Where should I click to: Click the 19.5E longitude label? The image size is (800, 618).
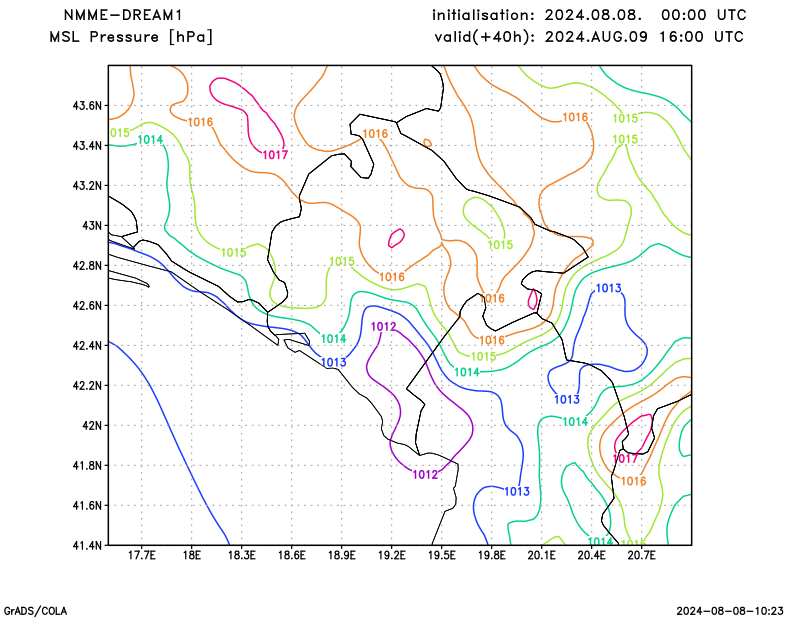441,555
